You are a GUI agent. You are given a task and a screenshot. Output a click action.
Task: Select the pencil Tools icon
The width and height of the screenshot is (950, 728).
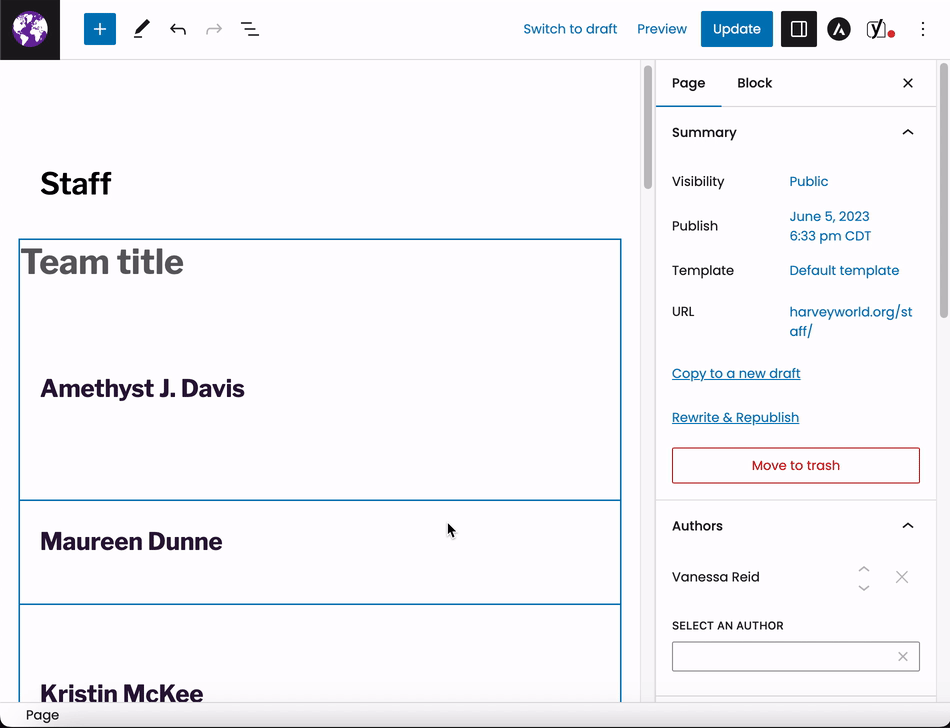click(x=141, y=29)
